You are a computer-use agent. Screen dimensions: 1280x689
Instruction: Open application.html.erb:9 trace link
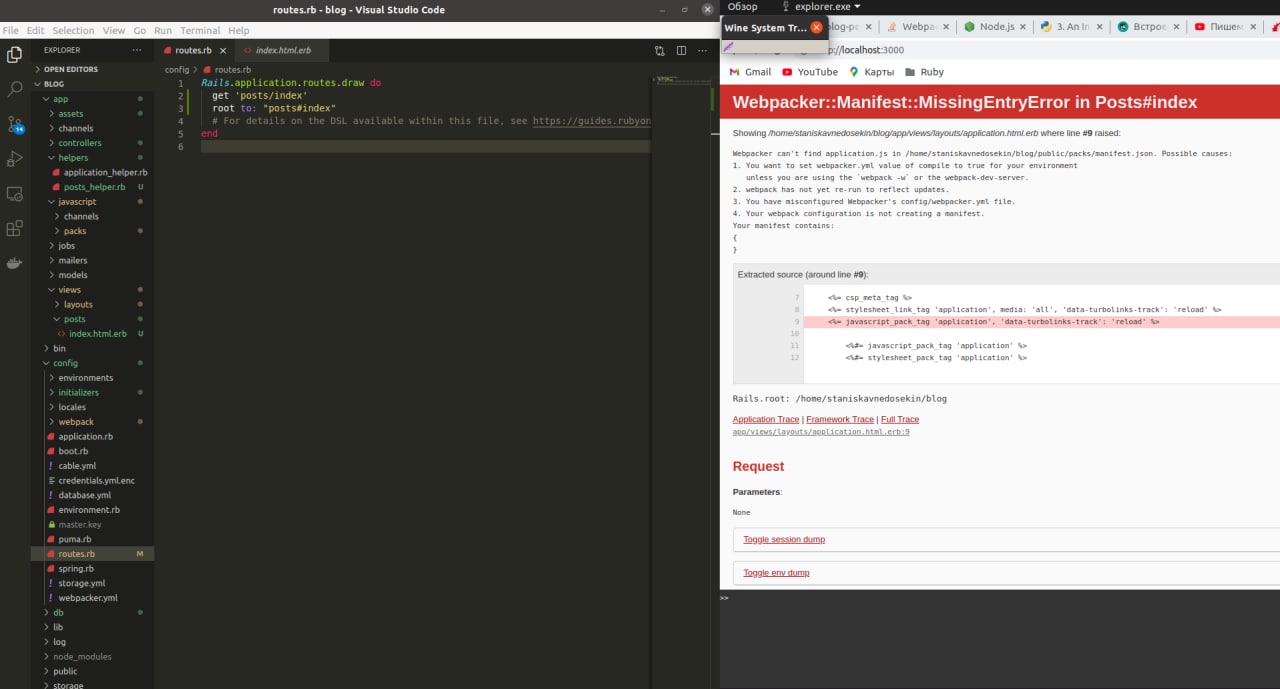click(821, 431)
